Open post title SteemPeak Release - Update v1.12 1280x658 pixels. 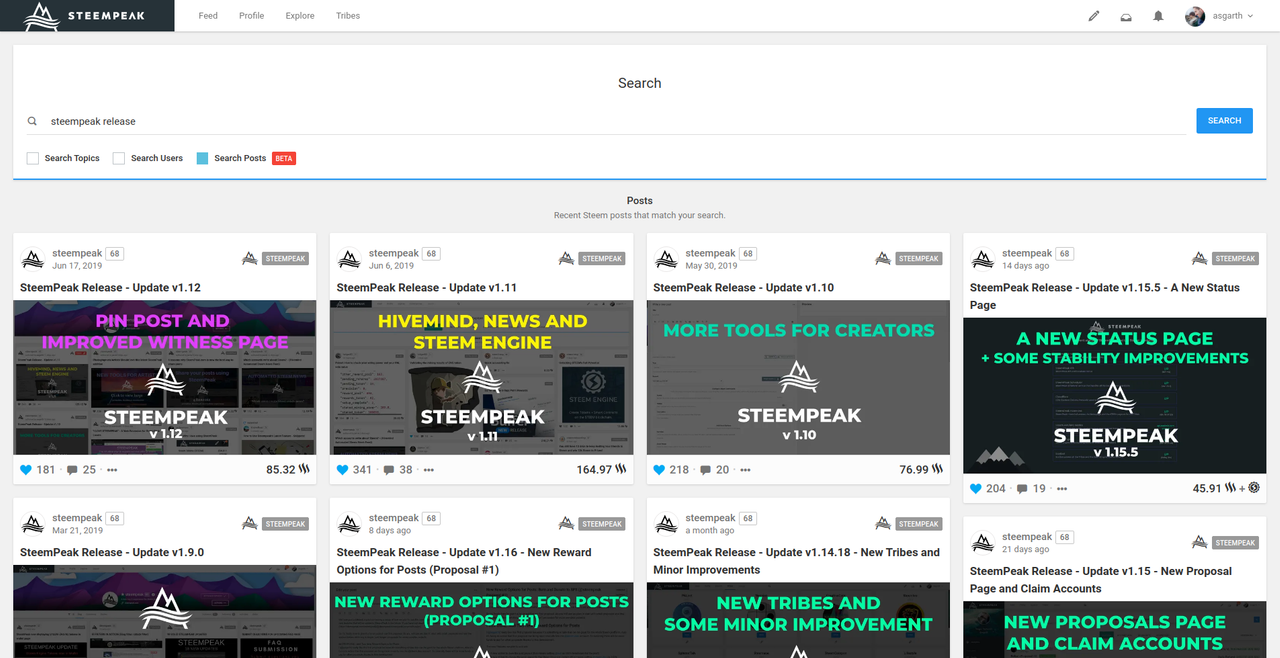110,288
